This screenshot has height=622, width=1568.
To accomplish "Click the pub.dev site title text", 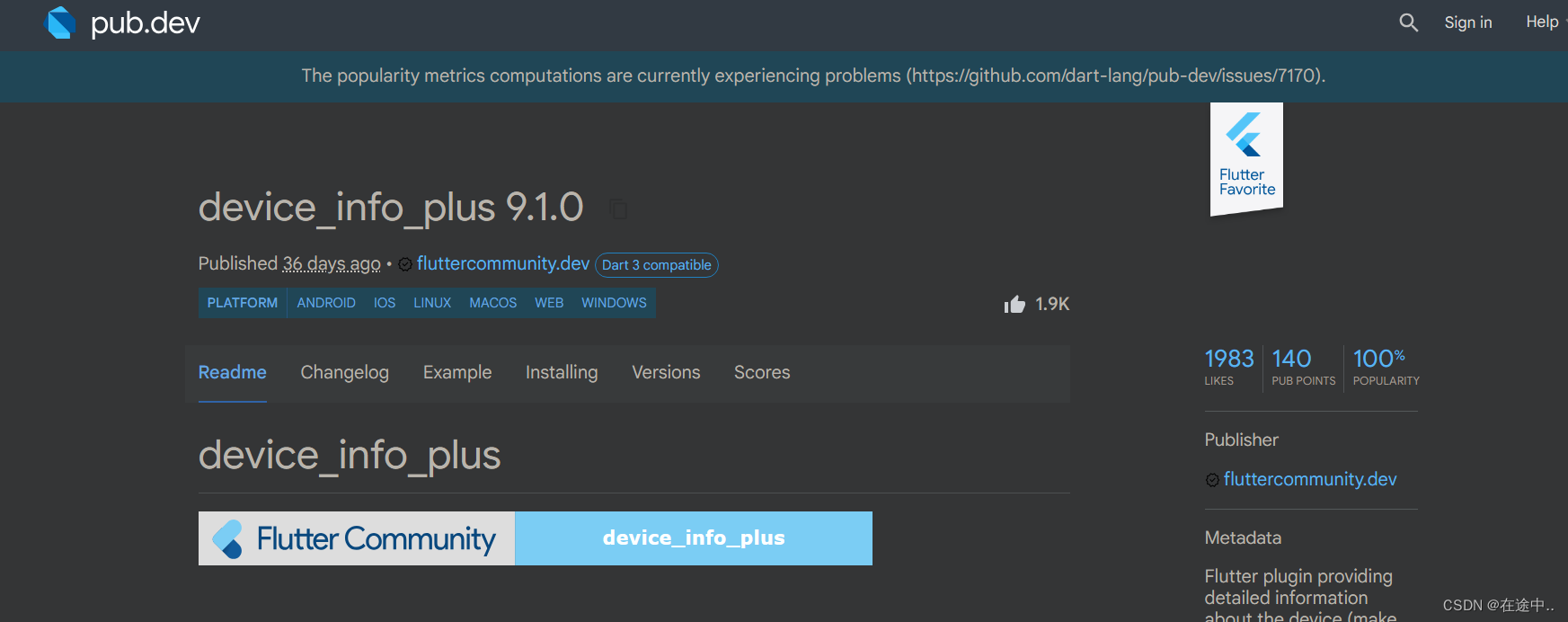I will point(146,22).
